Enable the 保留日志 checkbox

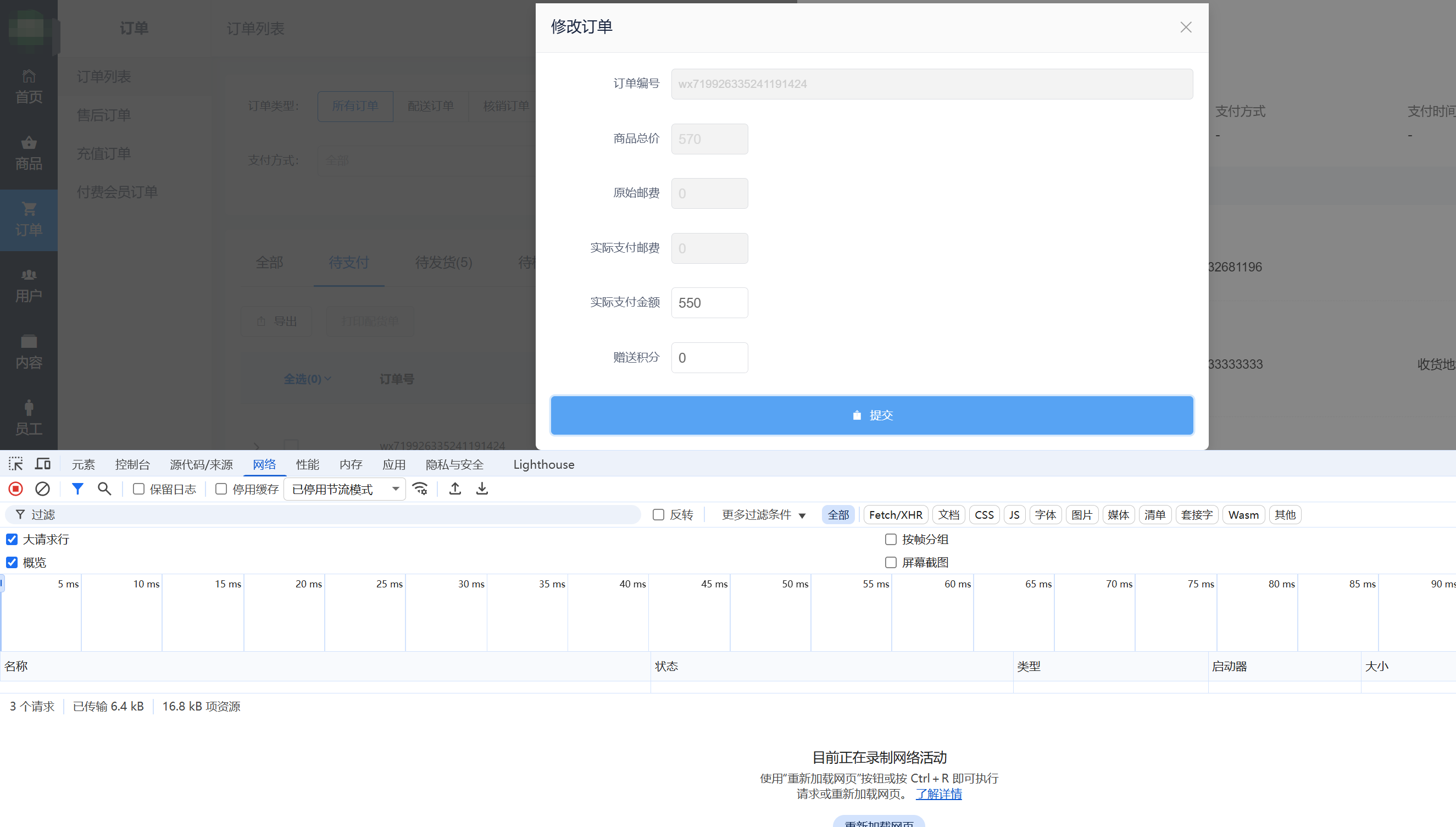pos(138,489)
